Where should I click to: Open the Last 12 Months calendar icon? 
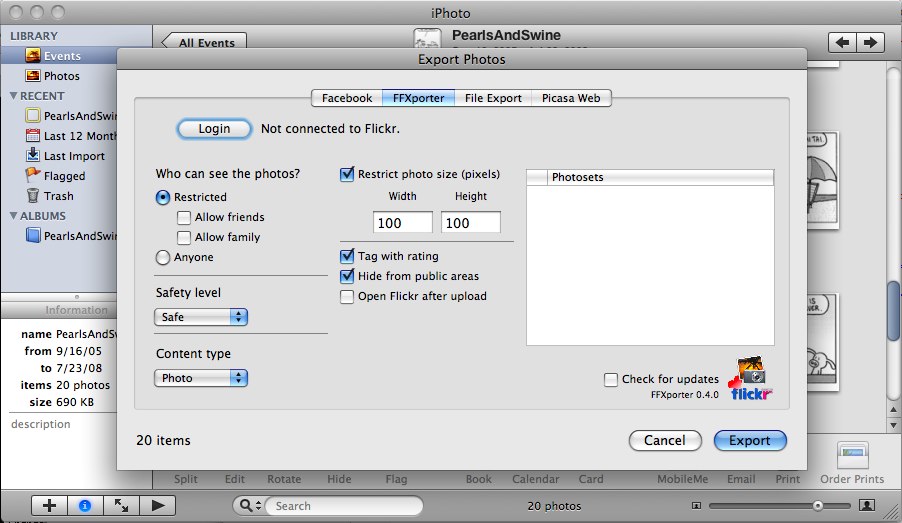point(33,136)
